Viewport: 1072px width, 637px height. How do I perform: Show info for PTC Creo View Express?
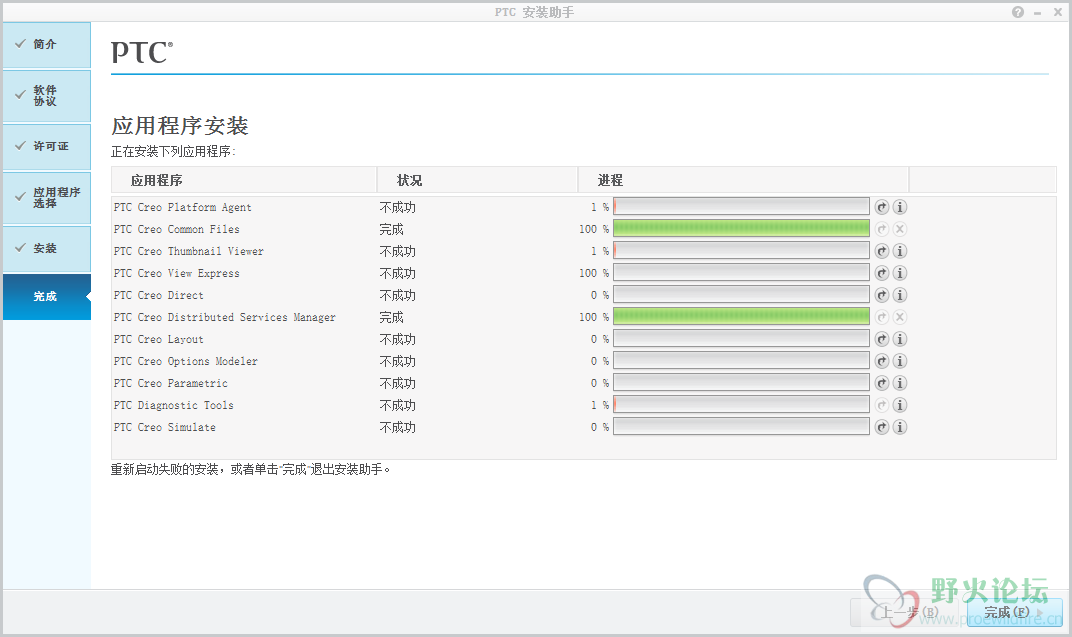tap(900, 273)
